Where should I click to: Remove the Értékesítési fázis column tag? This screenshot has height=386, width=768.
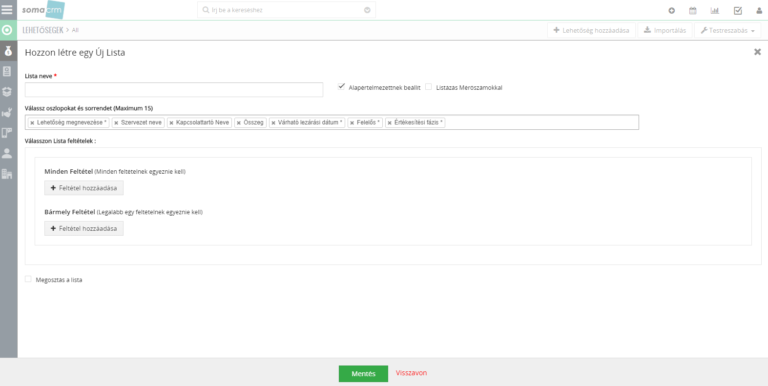coord(389,123)
